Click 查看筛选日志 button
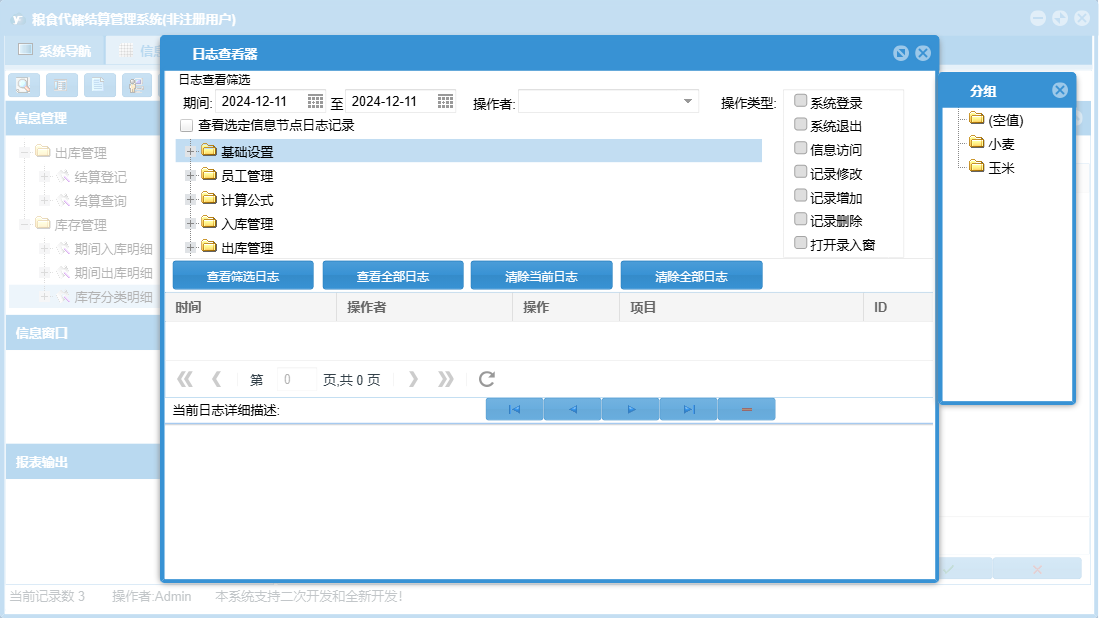Screen dimensions: 1099x618 [x=243, y=276]
